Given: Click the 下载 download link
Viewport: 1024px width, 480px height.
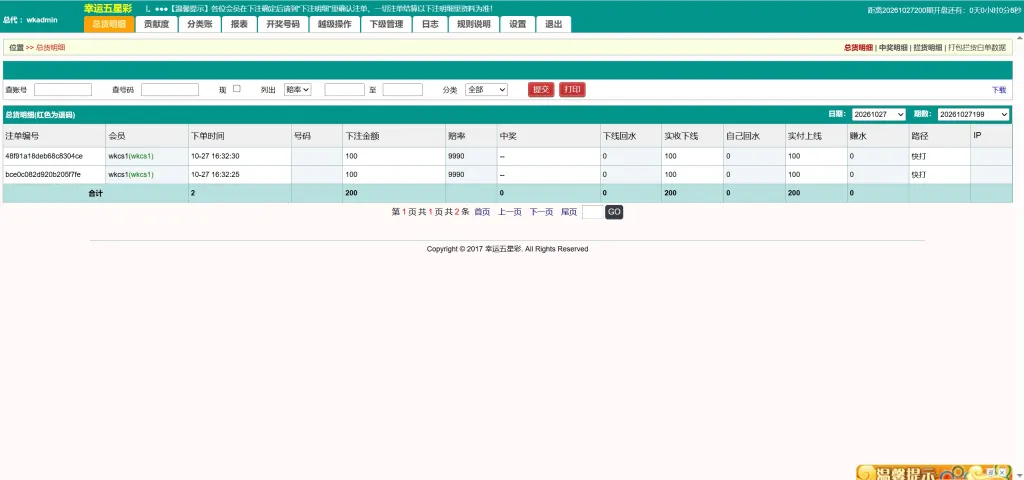Looking at the screenshot, I should coord(999,90).
